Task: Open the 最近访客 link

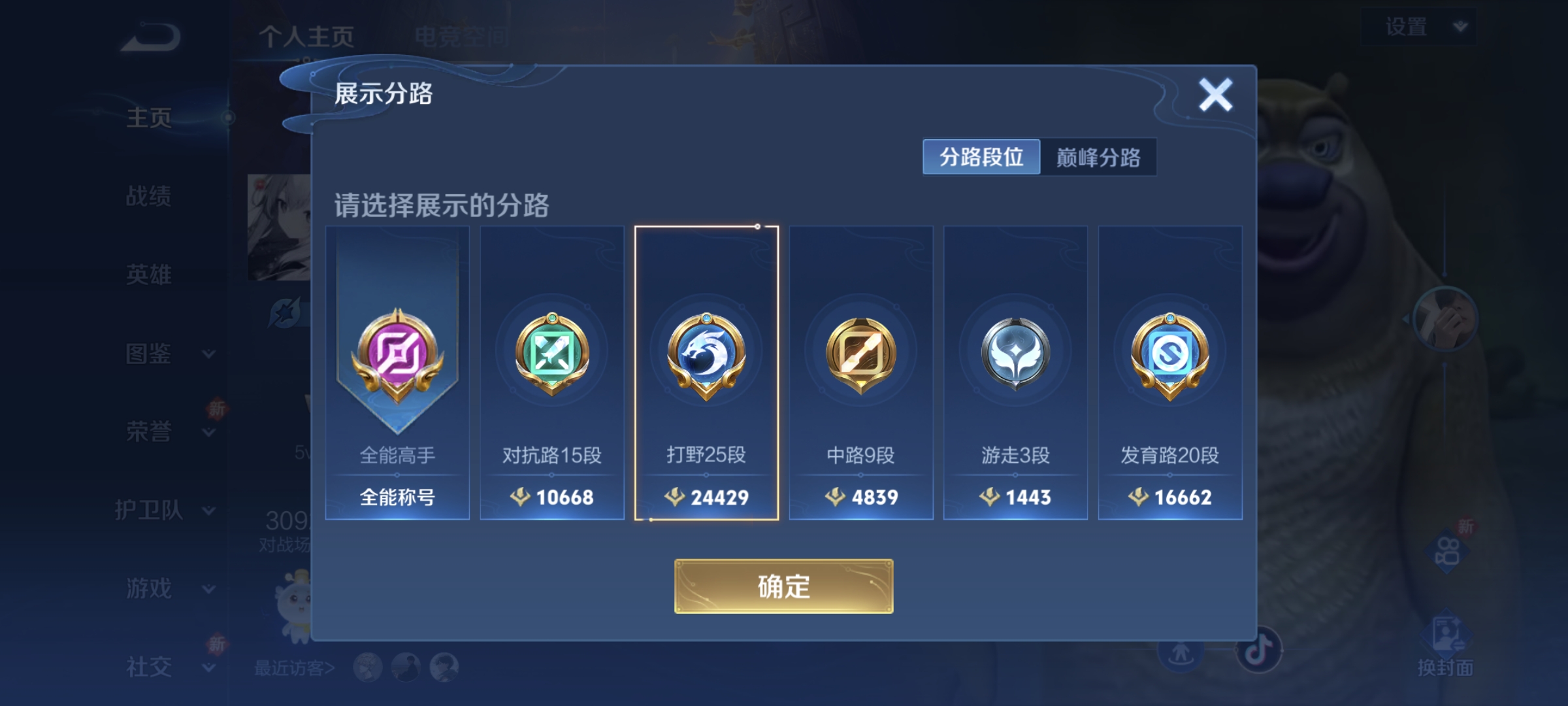Action: [x=294, y=668]
